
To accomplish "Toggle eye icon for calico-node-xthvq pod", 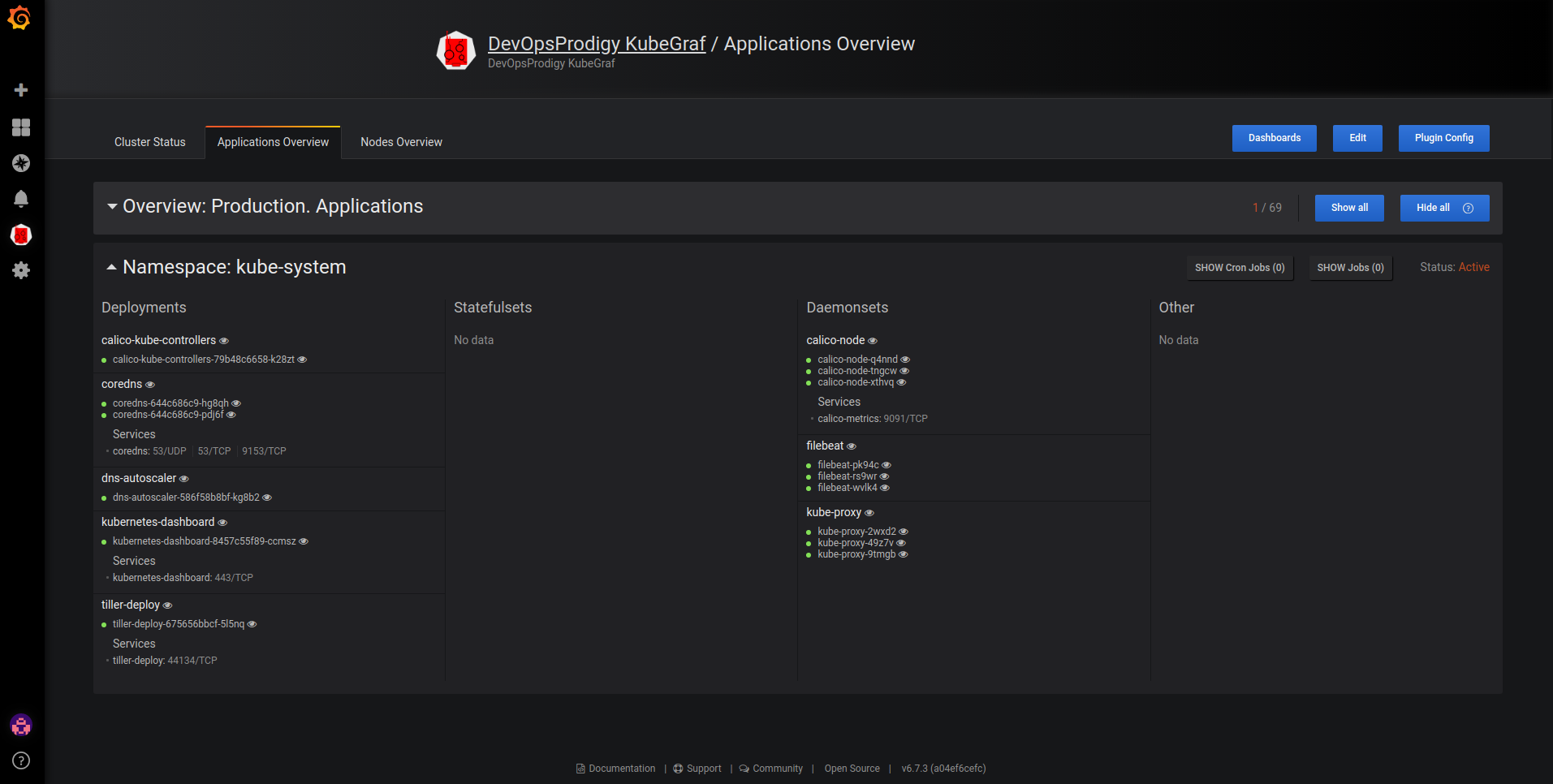I will pyautogui.click(x=901, y=382).
